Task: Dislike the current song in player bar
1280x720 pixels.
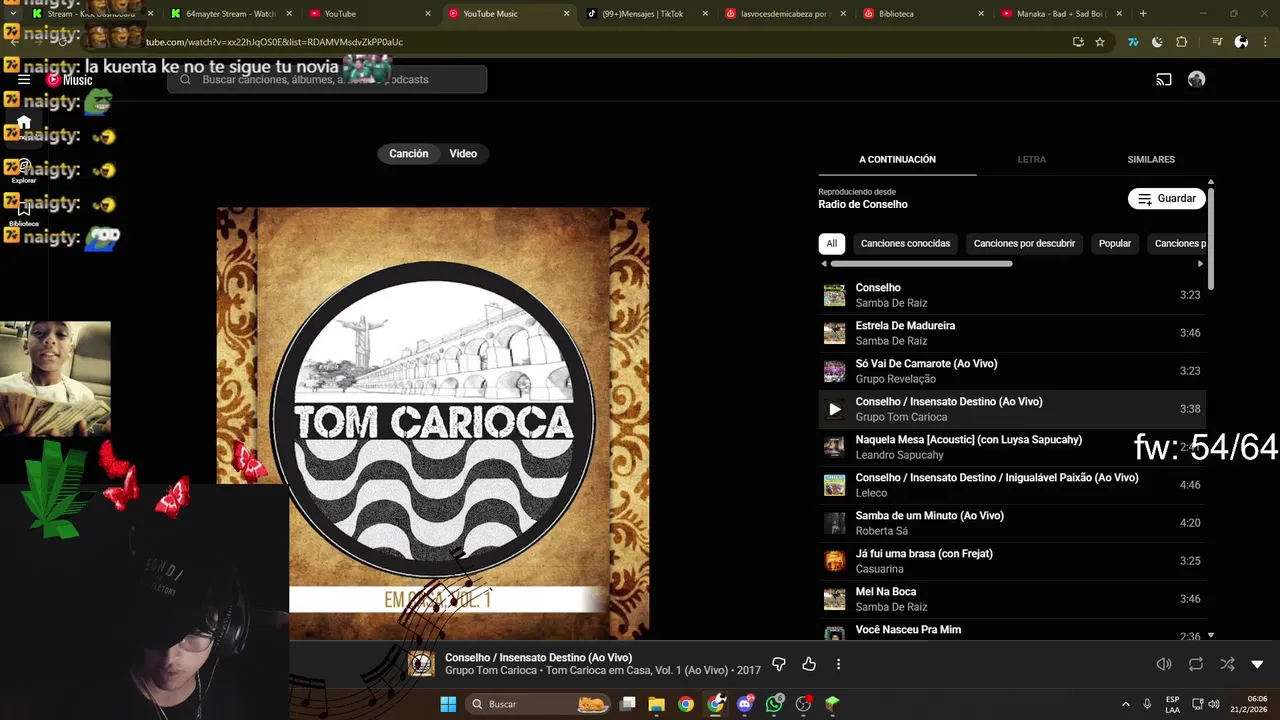Action: point(779,664)
